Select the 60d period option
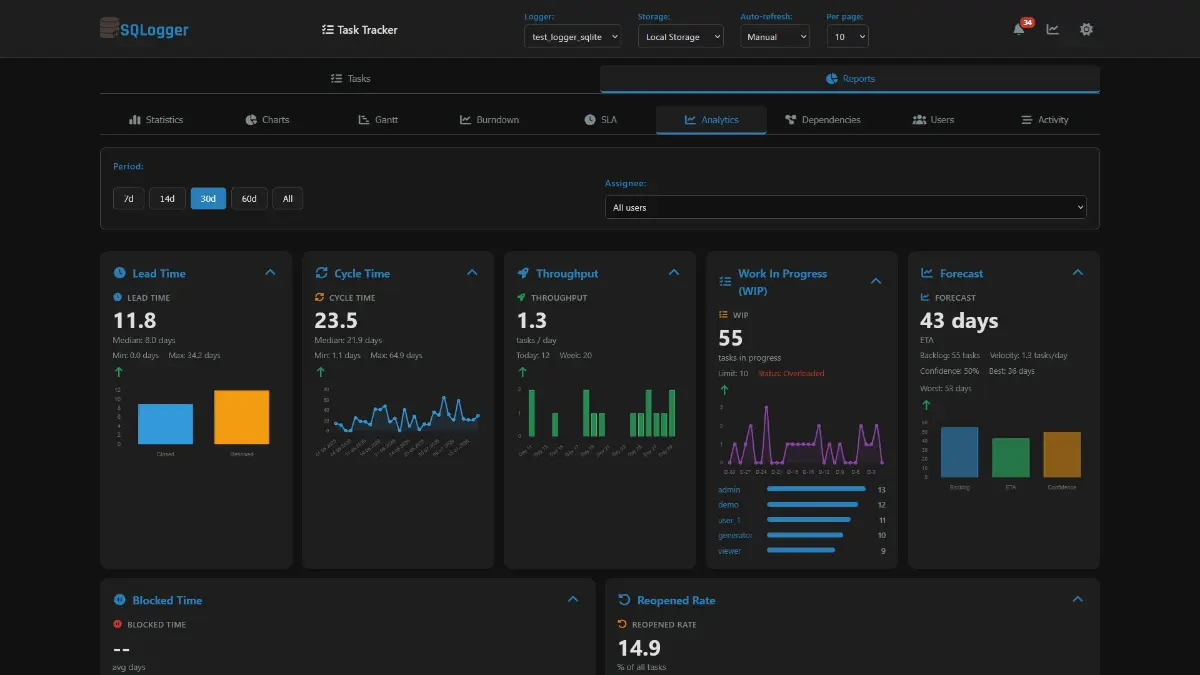 pos(249,198)
